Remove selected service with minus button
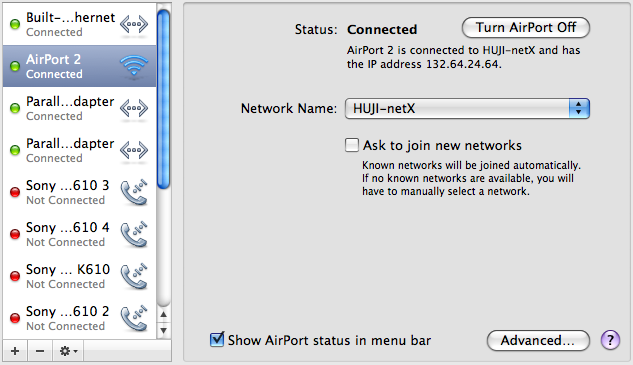Screen dimensions: 633x365 coord(40,351)
